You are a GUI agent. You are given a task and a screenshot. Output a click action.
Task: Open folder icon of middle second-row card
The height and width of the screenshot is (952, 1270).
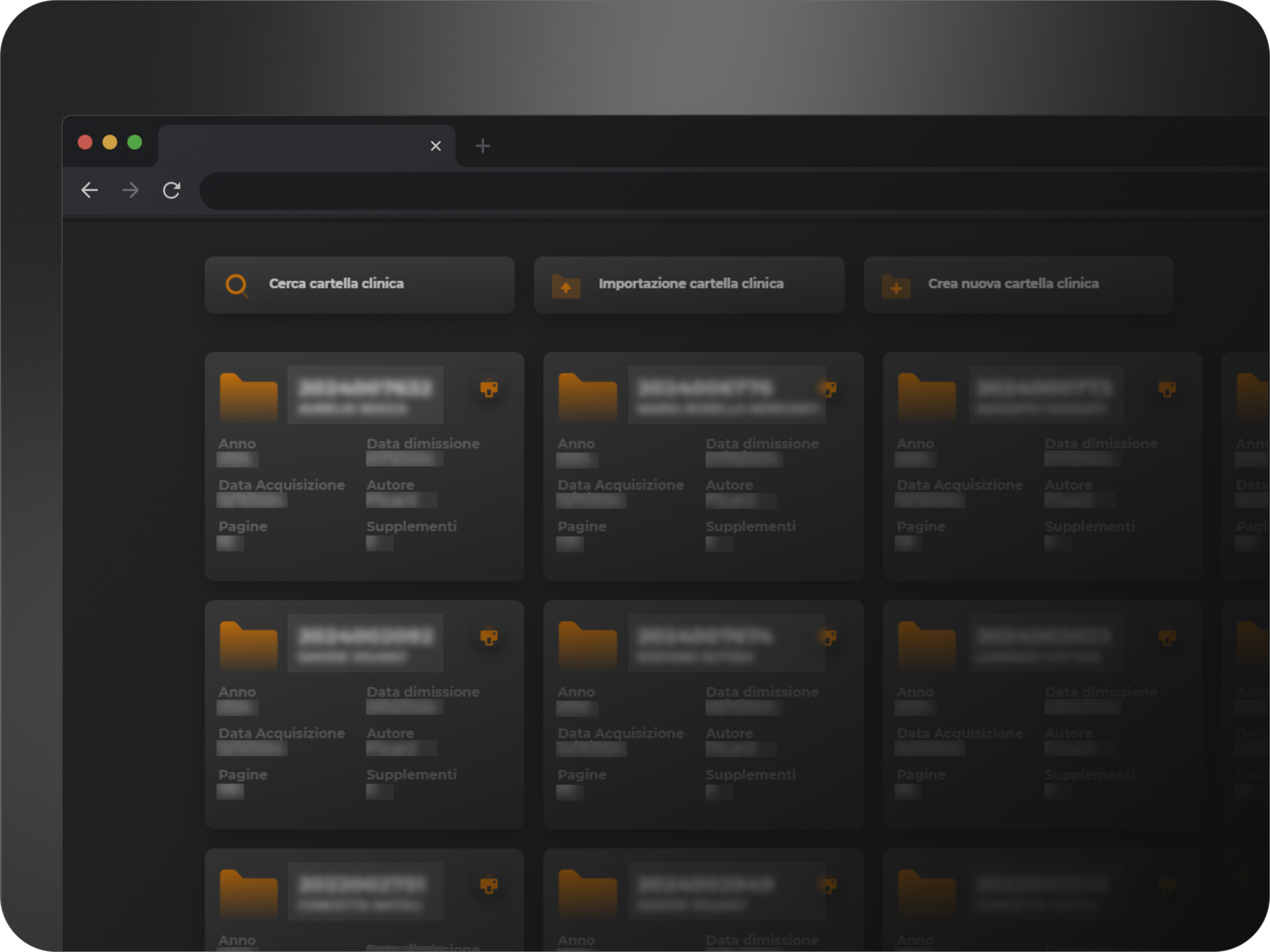587,645
